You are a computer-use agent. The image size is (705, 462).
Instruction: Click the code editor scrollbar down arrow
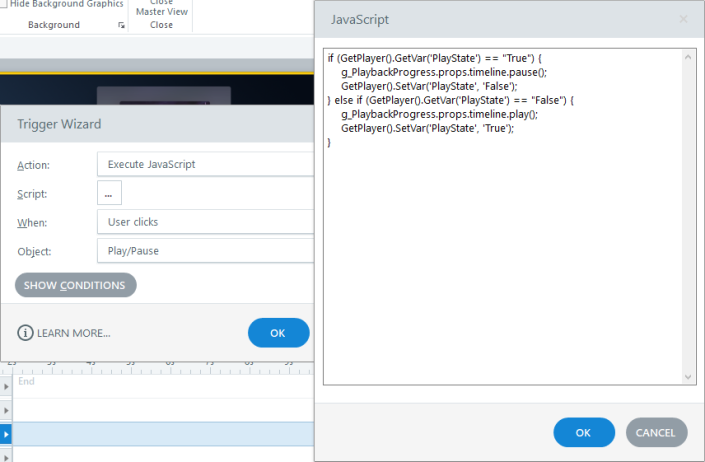point(688,376)
